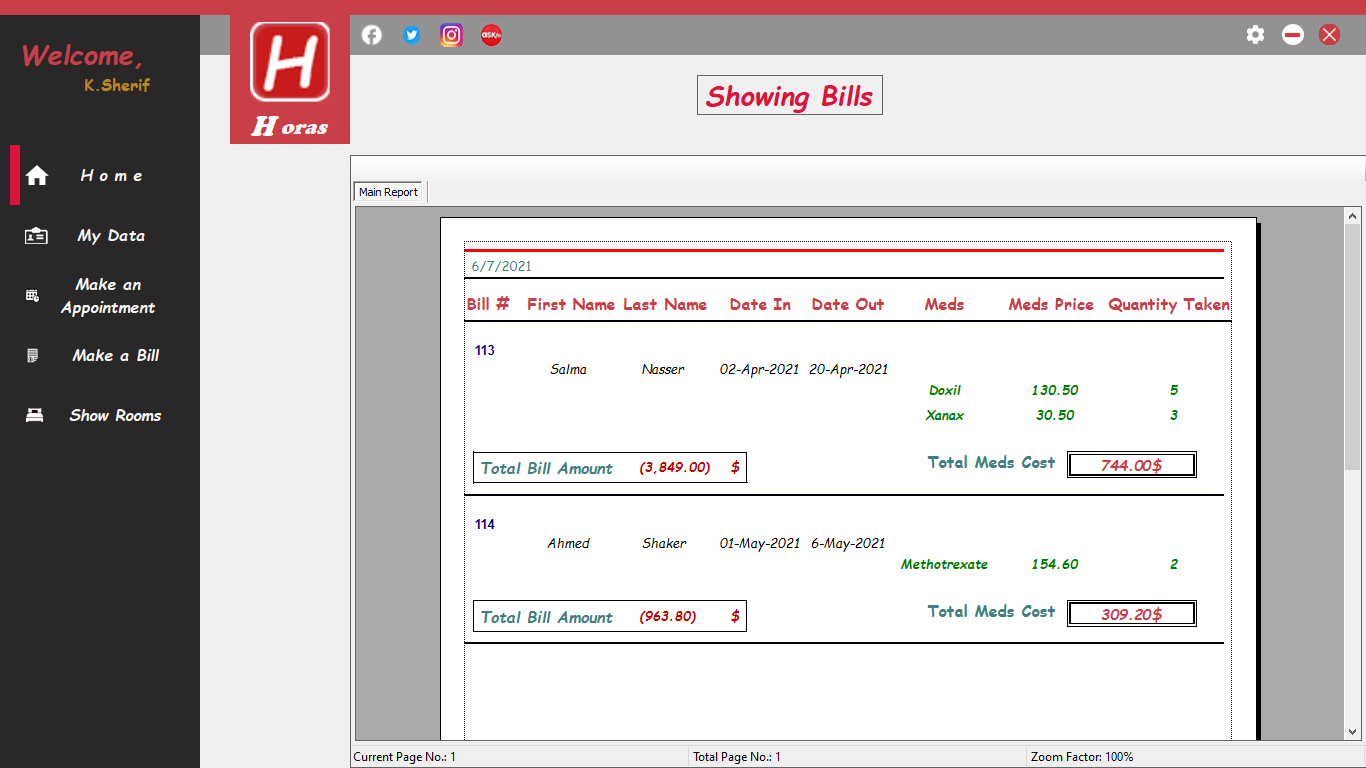The width and height of the screenshot is (1366, 768).
Task: Click total meds cost 309.20$
Action: click(x=1132, y=614)
